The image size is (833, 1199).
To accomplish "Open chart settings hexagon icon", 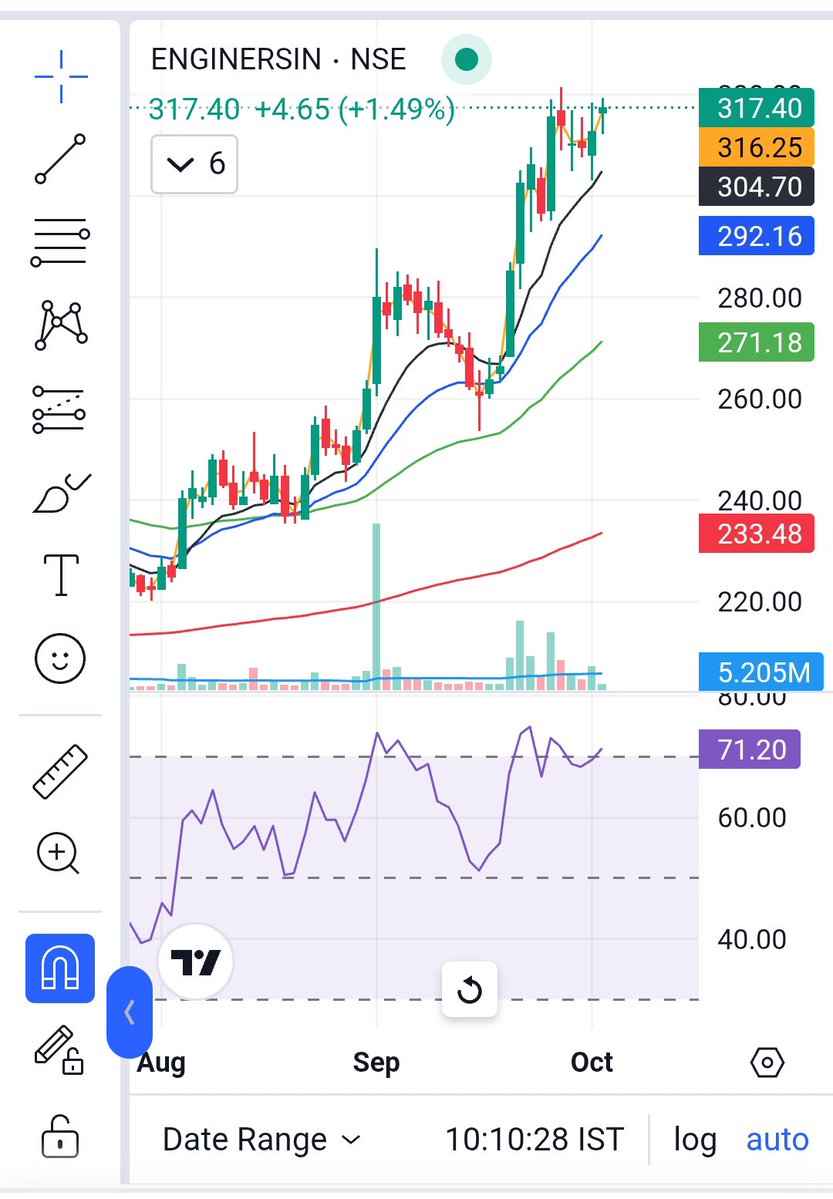I will (767, 1062).
